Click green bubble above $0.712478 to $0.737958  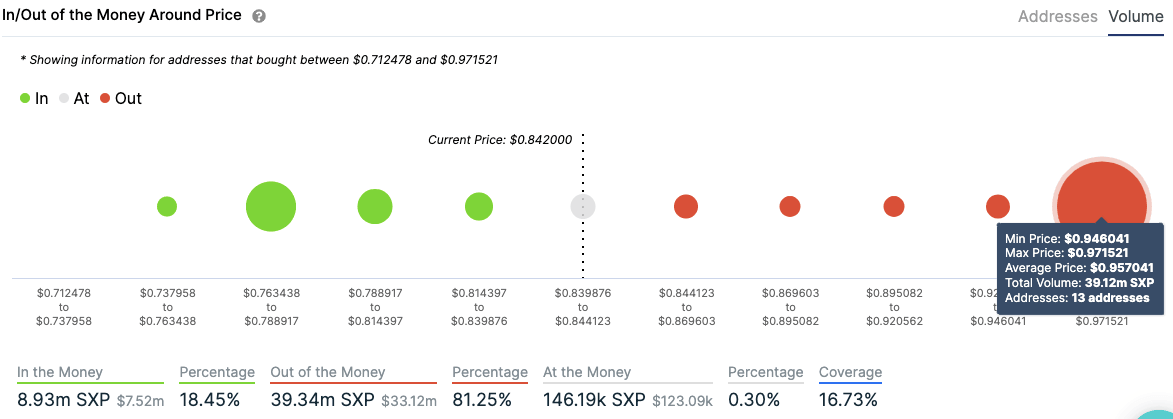coord(167,207)
